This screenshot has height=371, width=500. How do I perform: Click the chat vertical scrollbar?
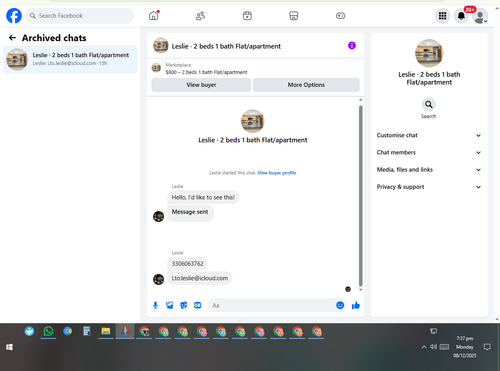tap(360, 196)
